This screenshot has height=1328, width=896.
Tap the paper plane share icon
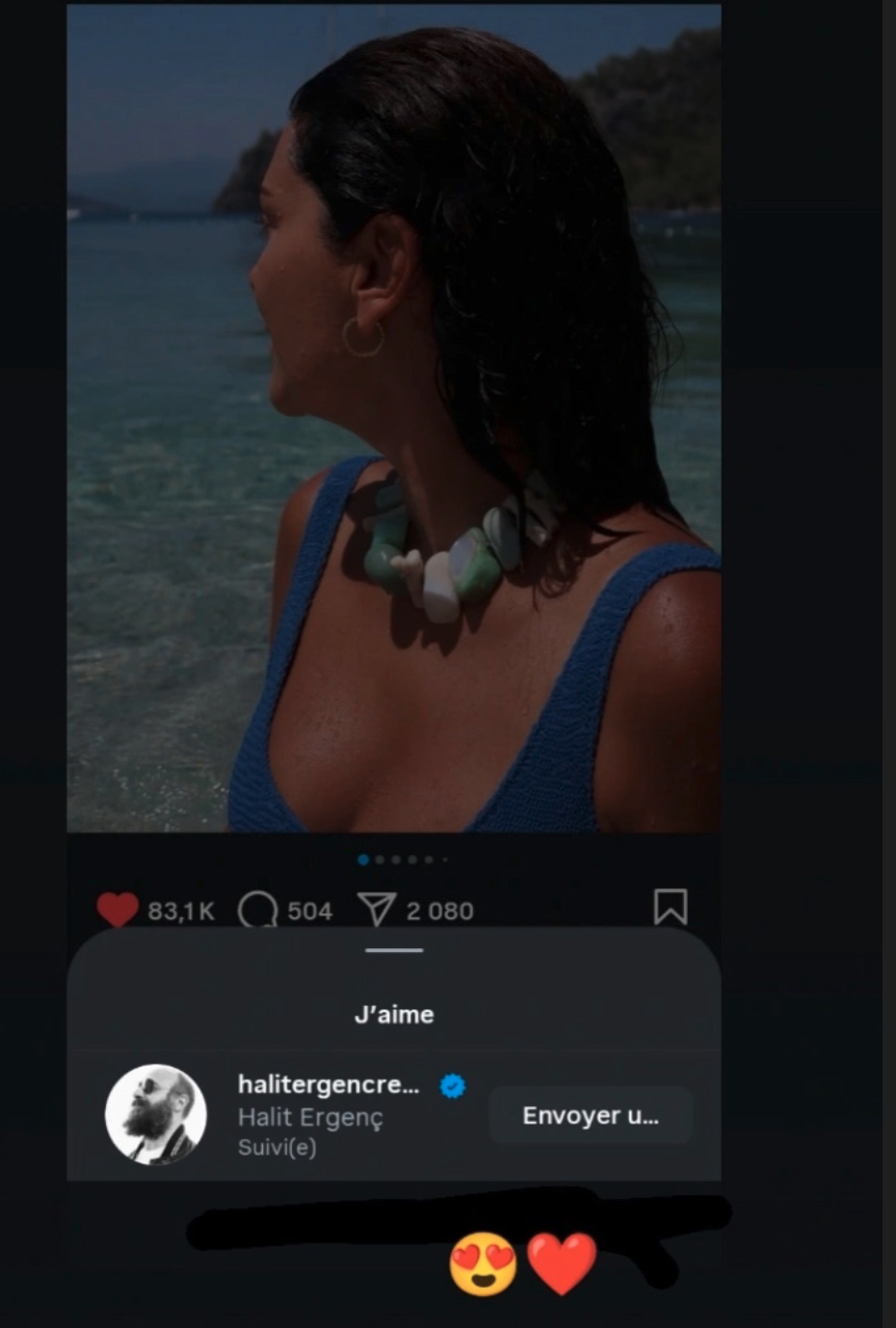[376, 909]
